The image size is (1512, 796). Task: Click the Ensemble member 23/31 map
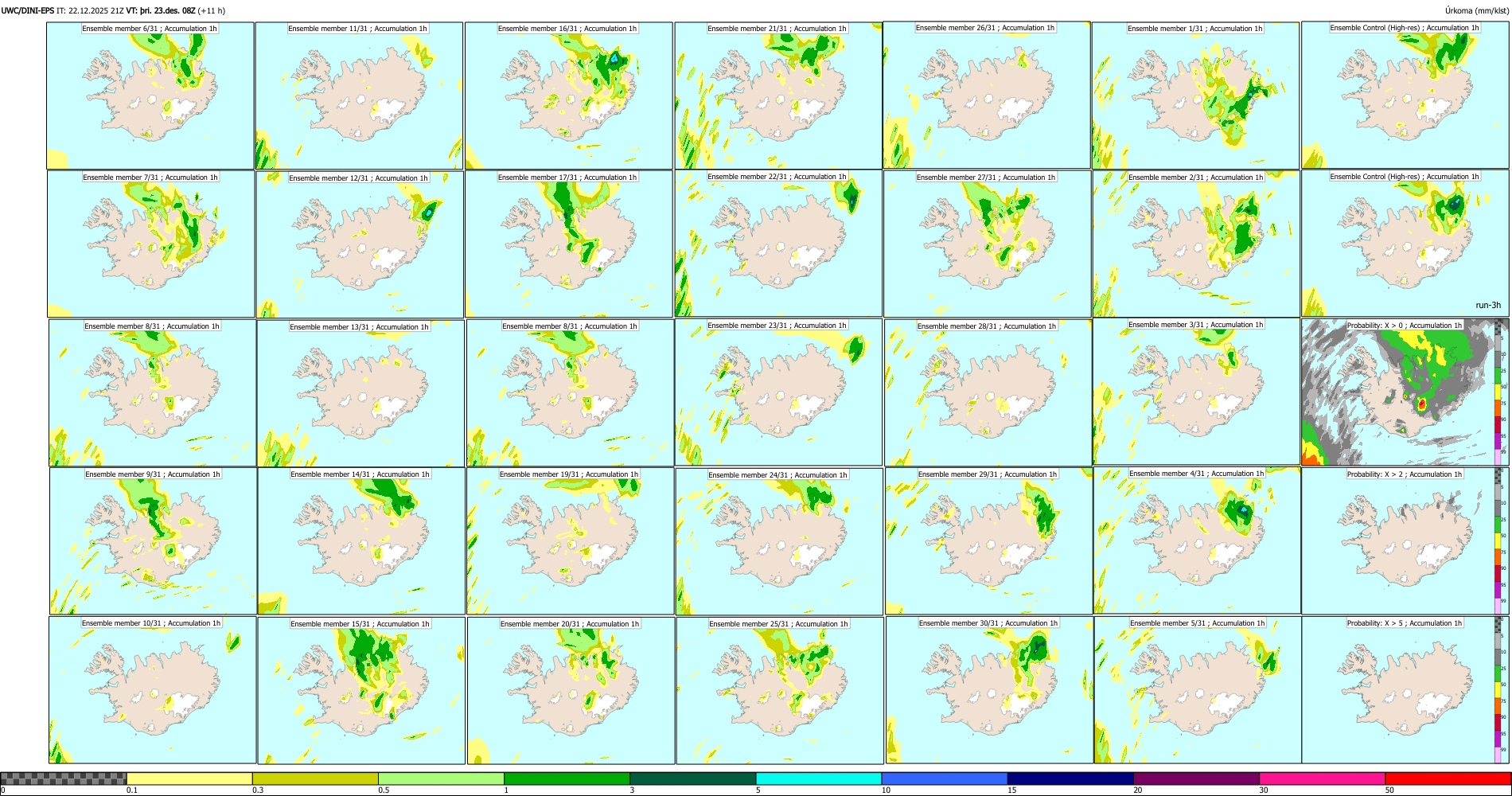point(779,392)
